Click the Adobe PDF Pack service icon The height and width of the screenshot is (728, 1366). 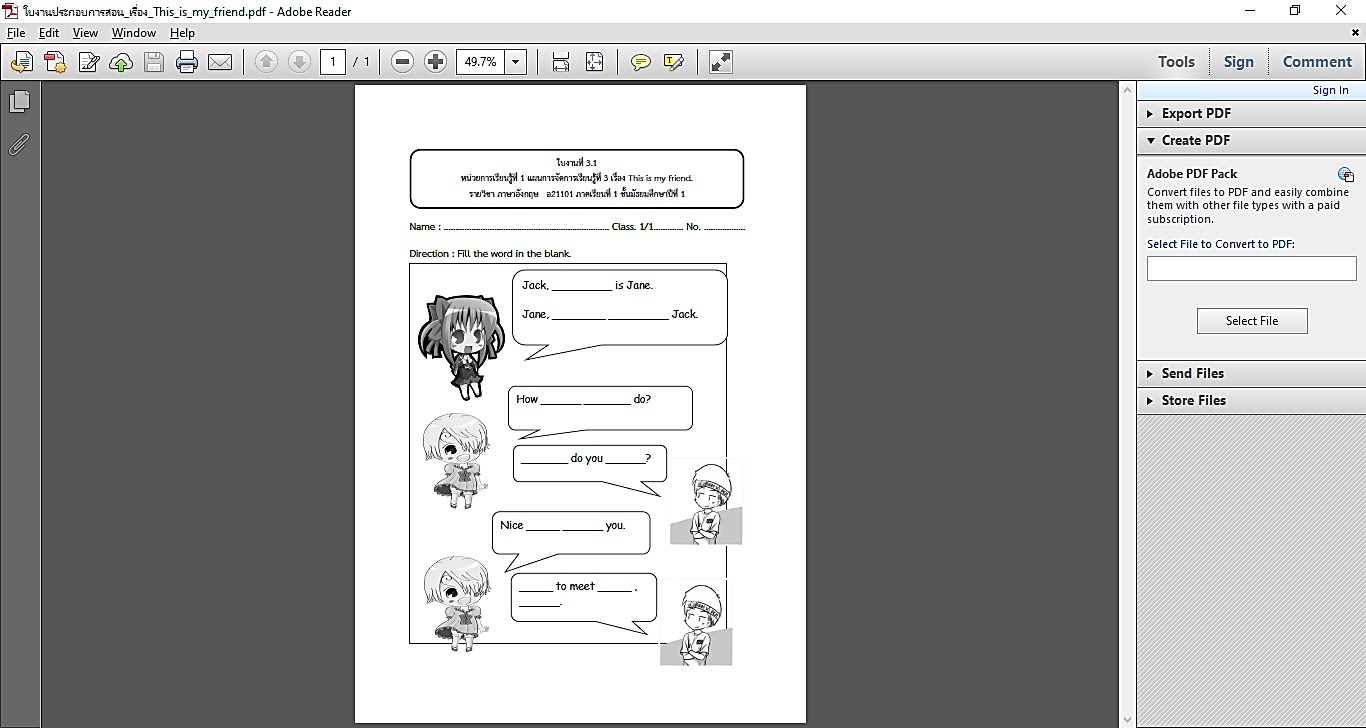pos(1346,174)
